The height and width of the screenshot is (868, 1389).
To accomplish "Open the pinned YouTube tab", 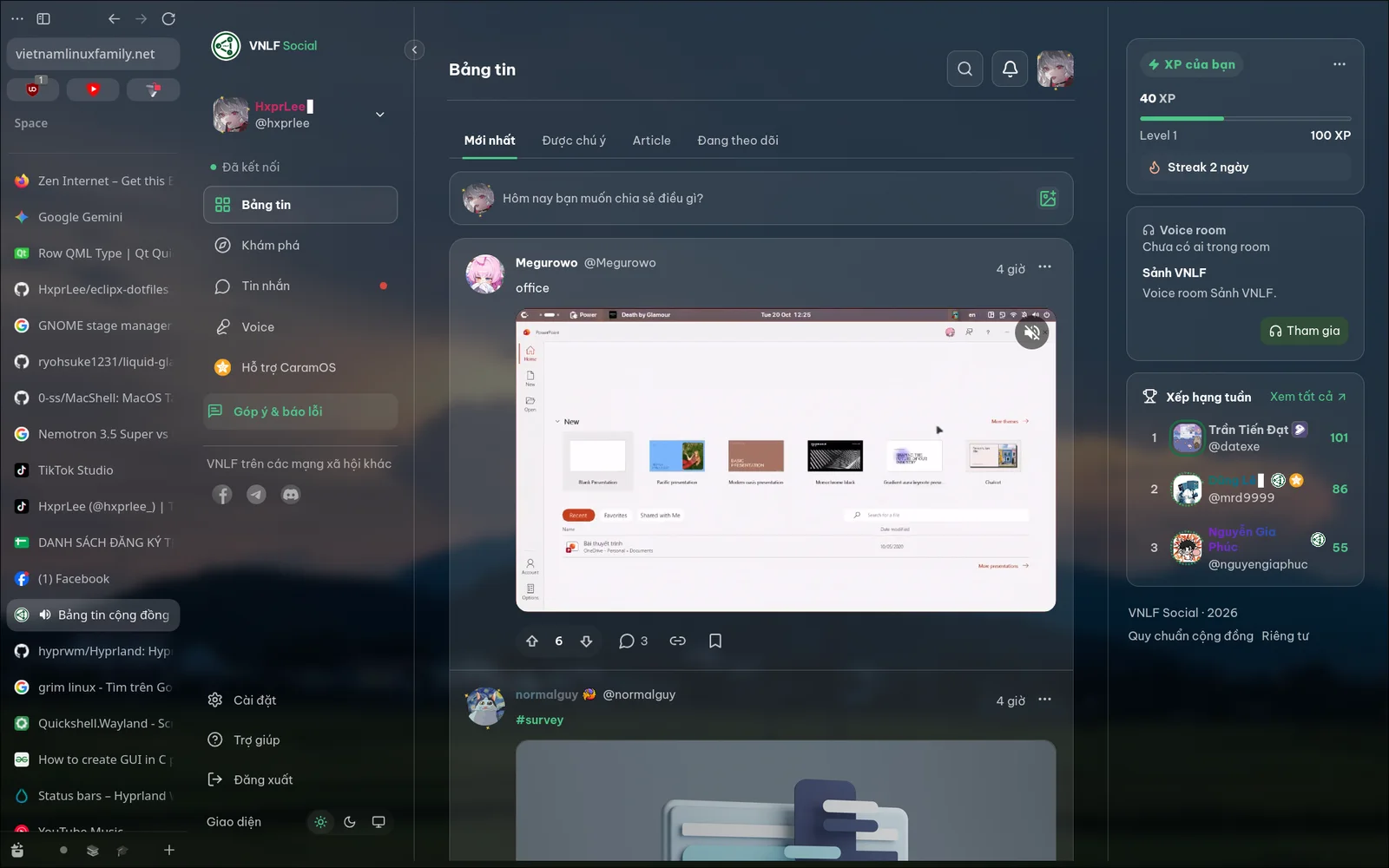I will tap(93, 89).
